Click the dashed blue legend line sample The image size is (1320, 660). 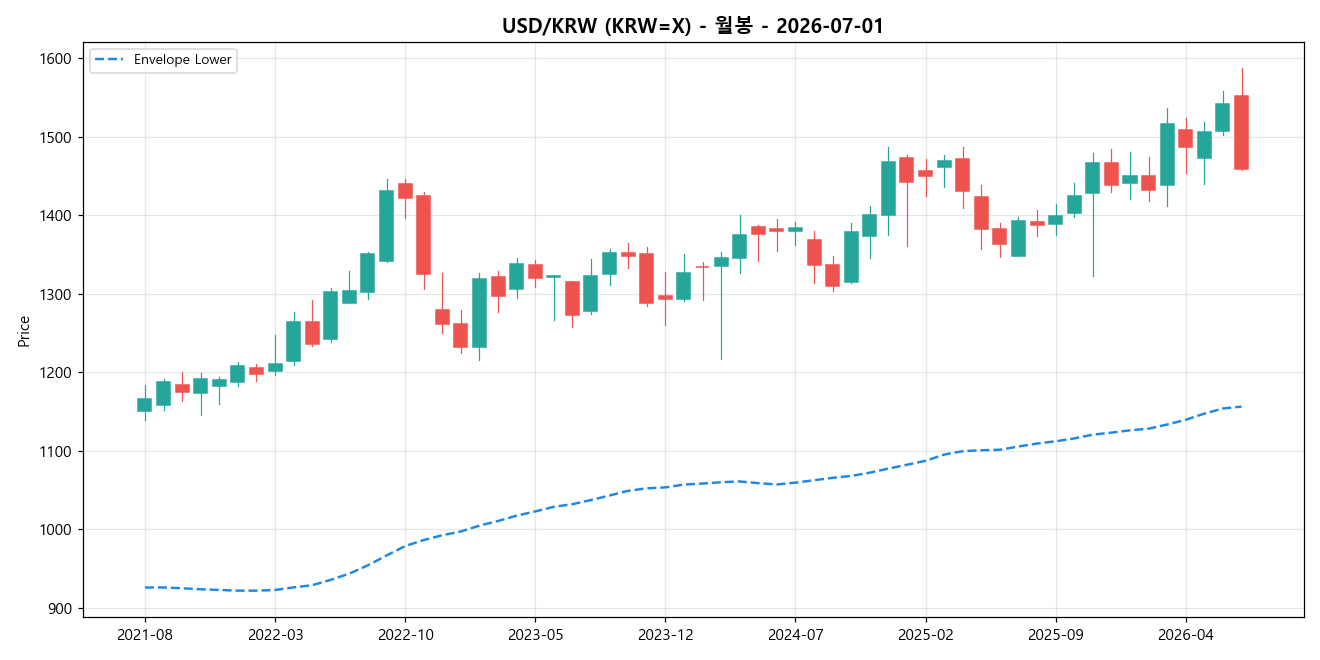tap(110, 60)
